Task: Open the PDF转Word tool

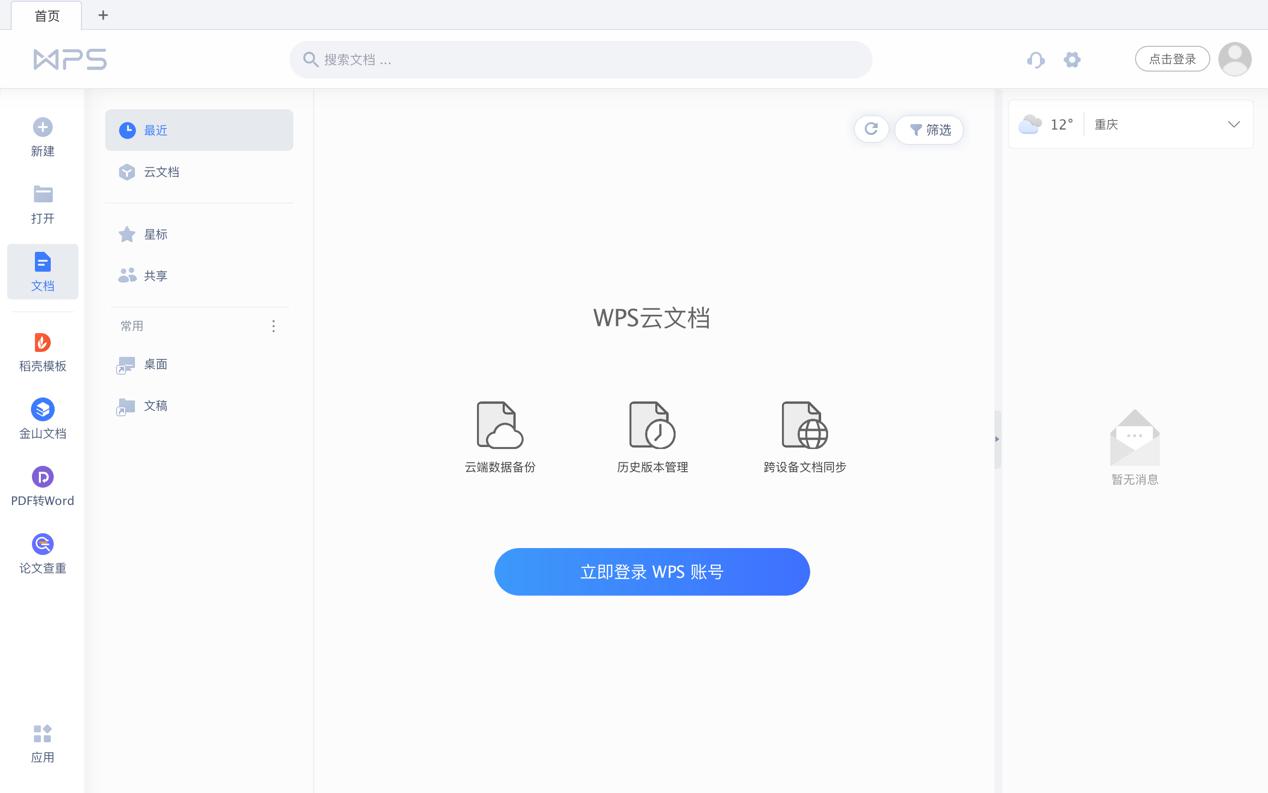Action: (42, 485)
